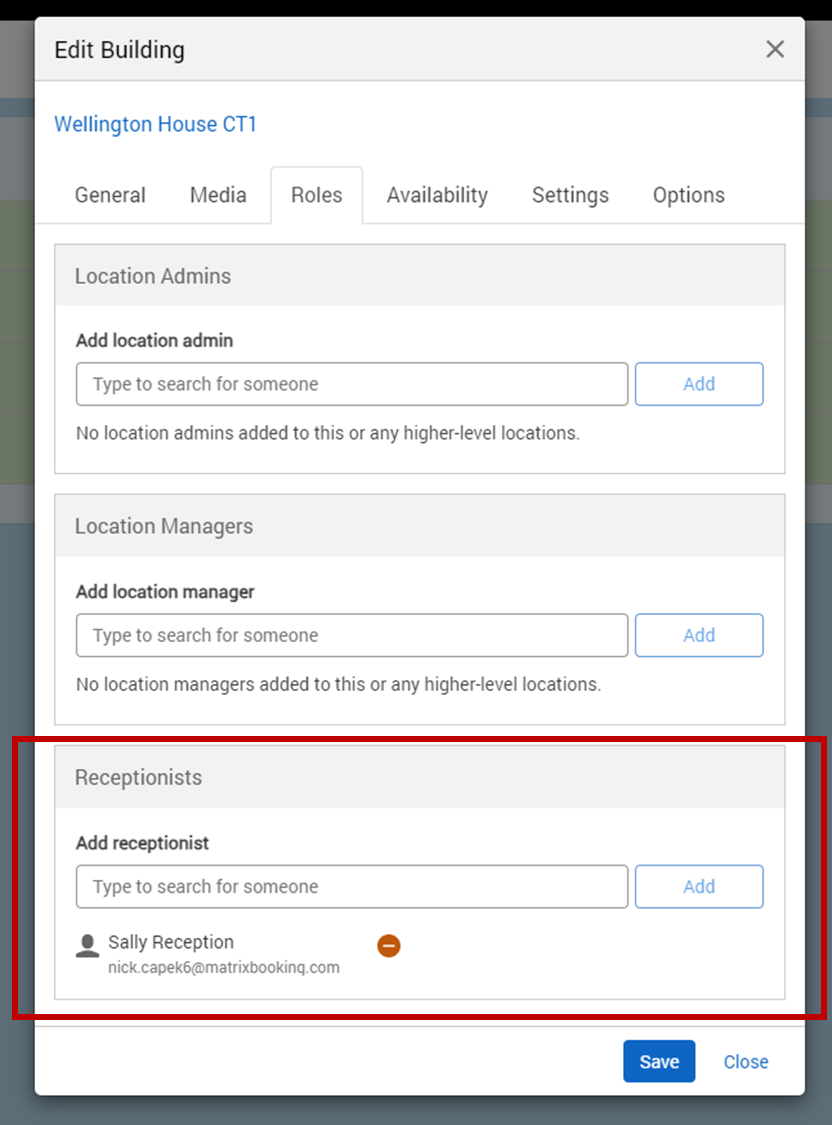Image resolution: width=832 pixels, height=1125 pixels.
Task: Save the building changes
Action: (659, 1062)
